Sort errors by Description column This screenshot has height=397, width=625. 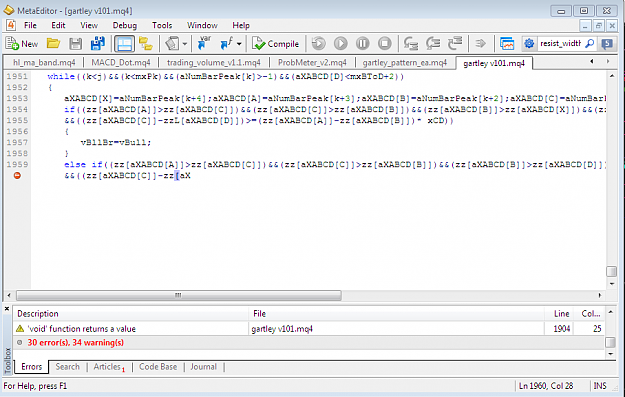[x=131, y=314]
